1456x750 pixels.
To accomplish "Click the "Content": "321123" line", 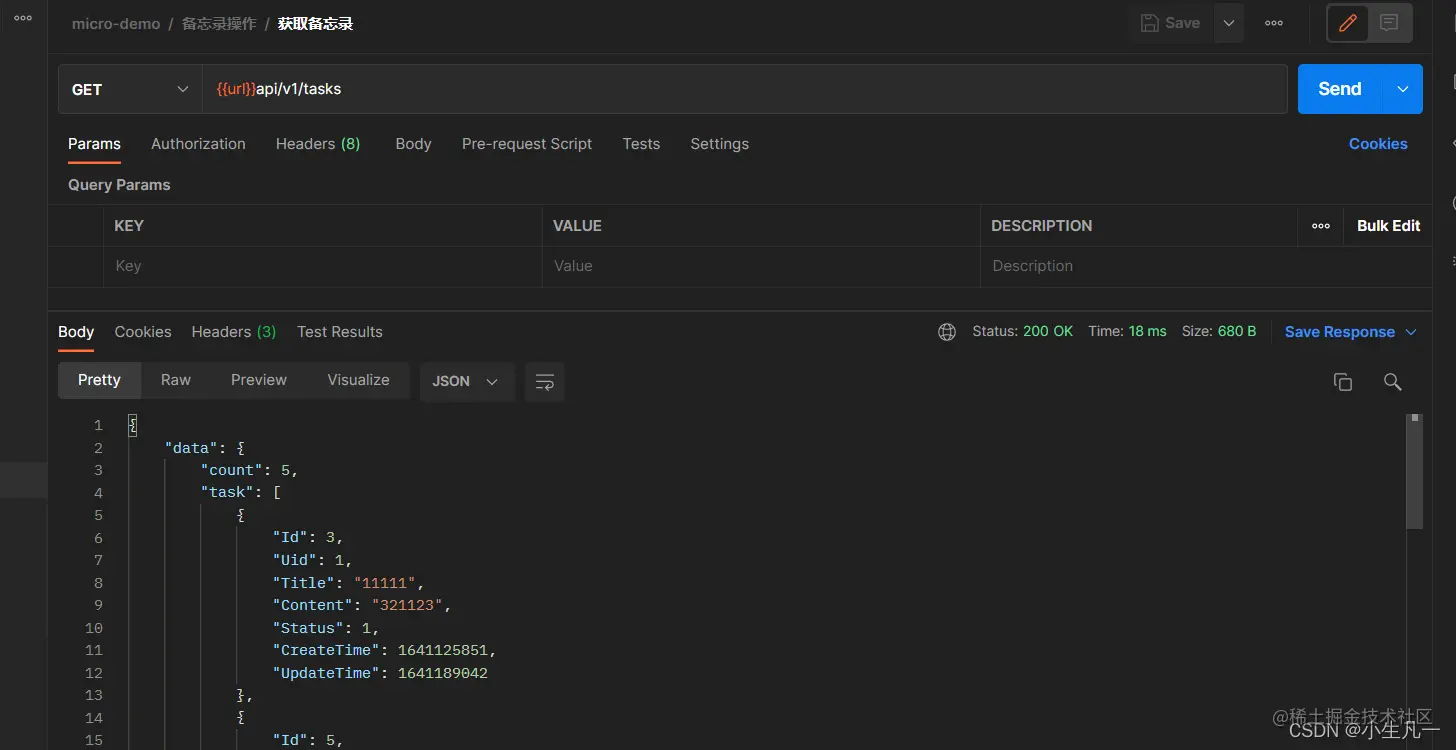I will pos(362,605).
